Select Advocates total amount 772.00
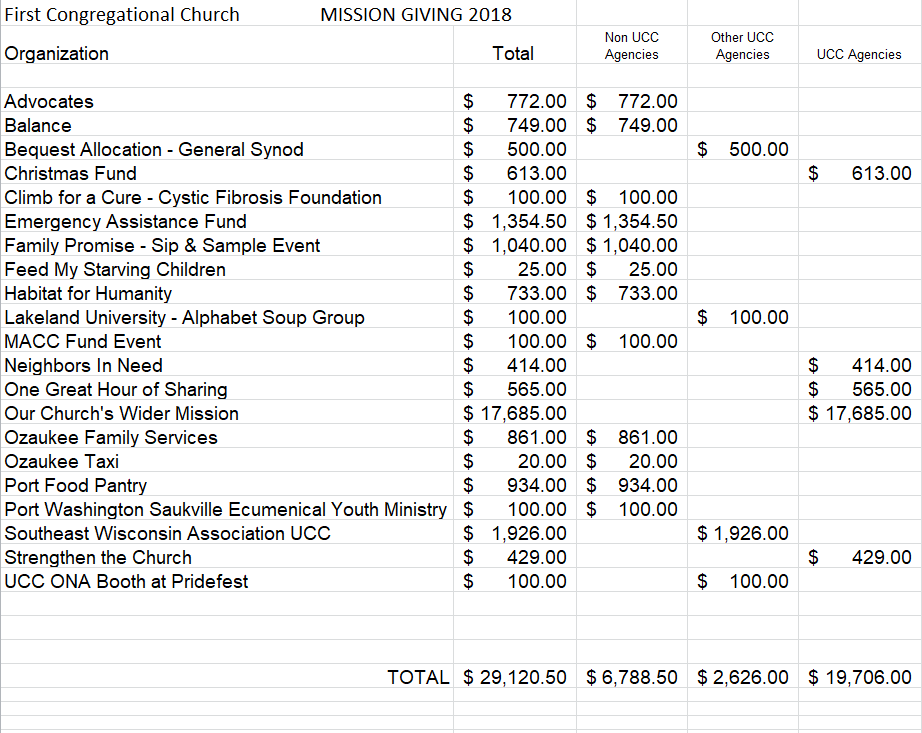922x733 pixels. [515, 101]
